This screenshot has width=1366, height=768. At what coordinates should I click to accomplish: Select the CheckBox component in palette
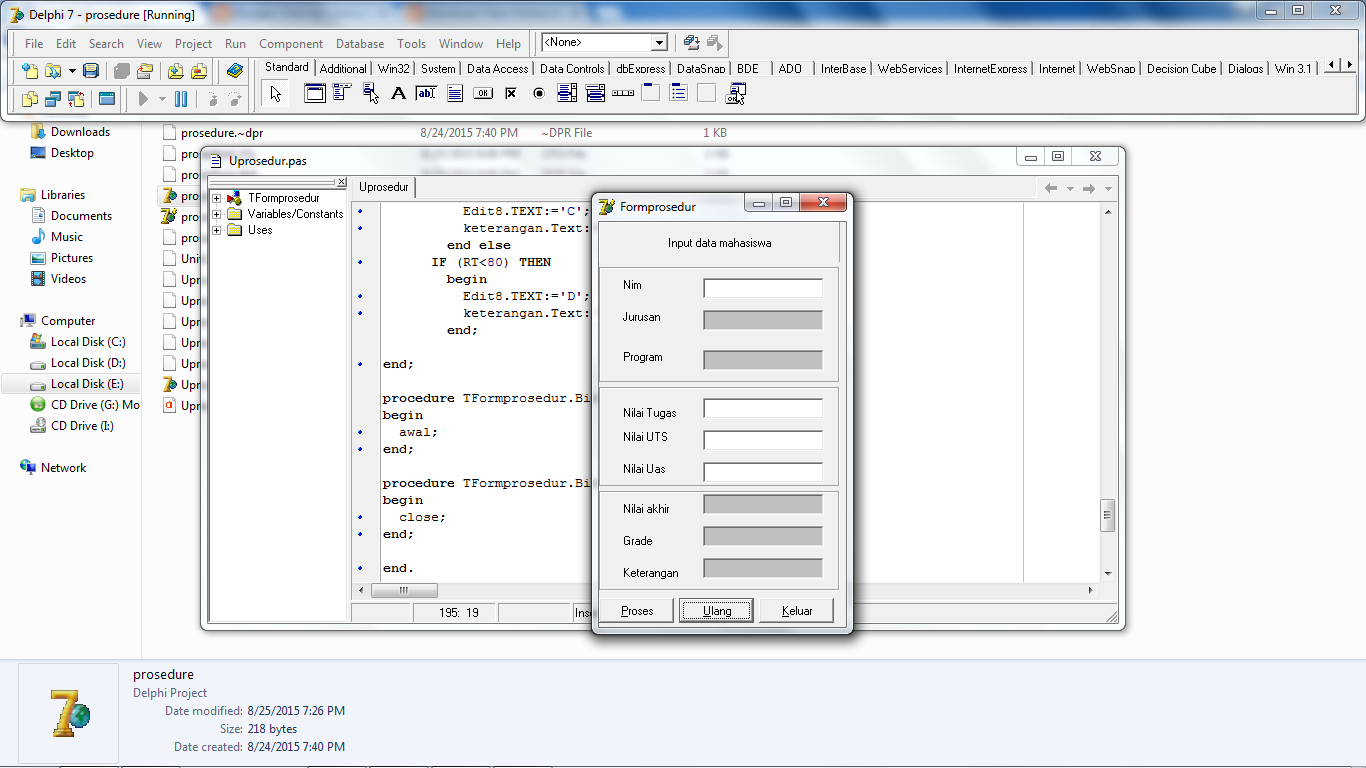pyautogui.click(x=511, y=94)
